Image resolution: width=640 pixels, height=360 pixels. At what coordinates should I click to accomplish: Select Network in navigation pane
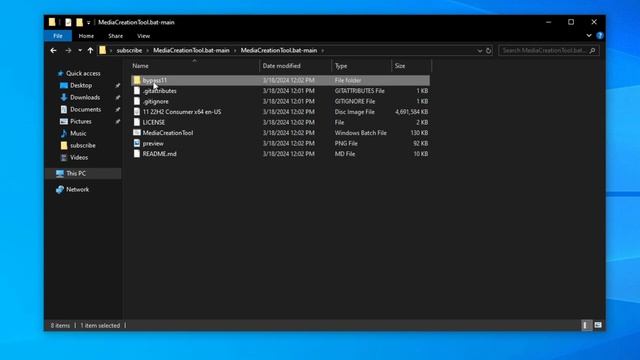(x=77, y=189)
